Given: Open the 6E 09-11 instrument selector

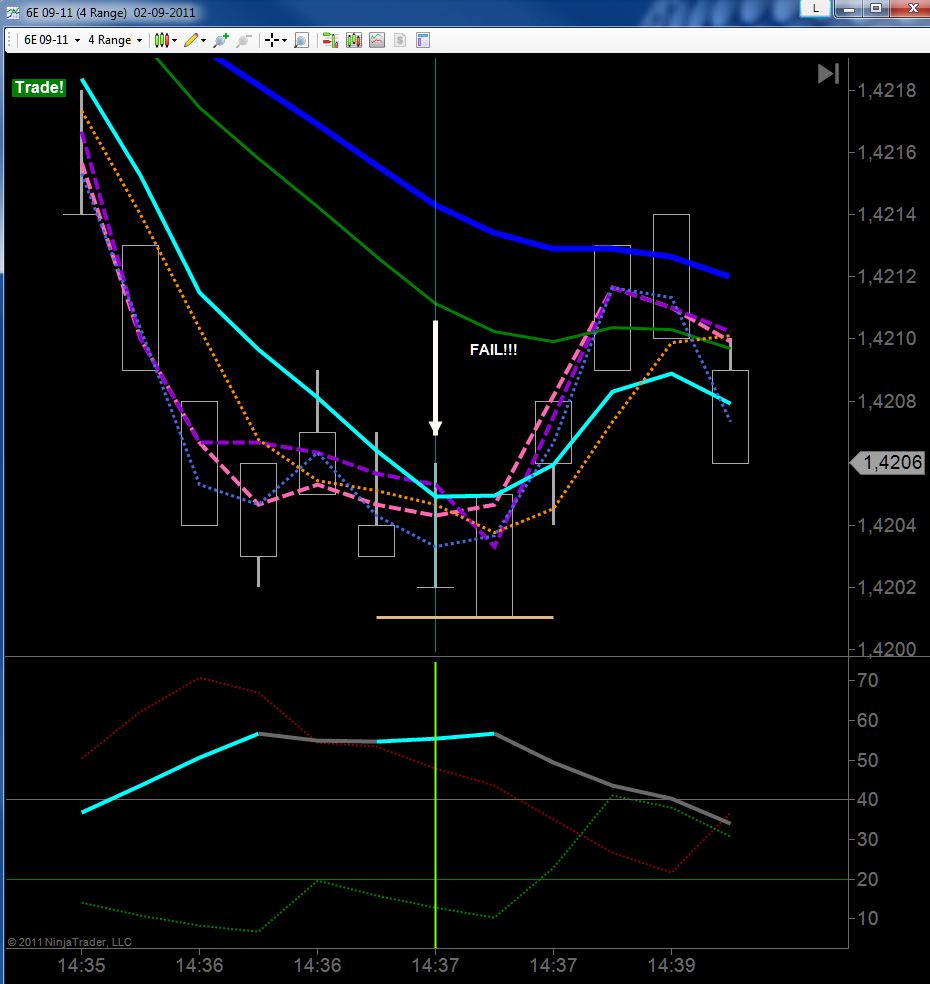Looking at the screenshot, I should (x=51, y=40).
